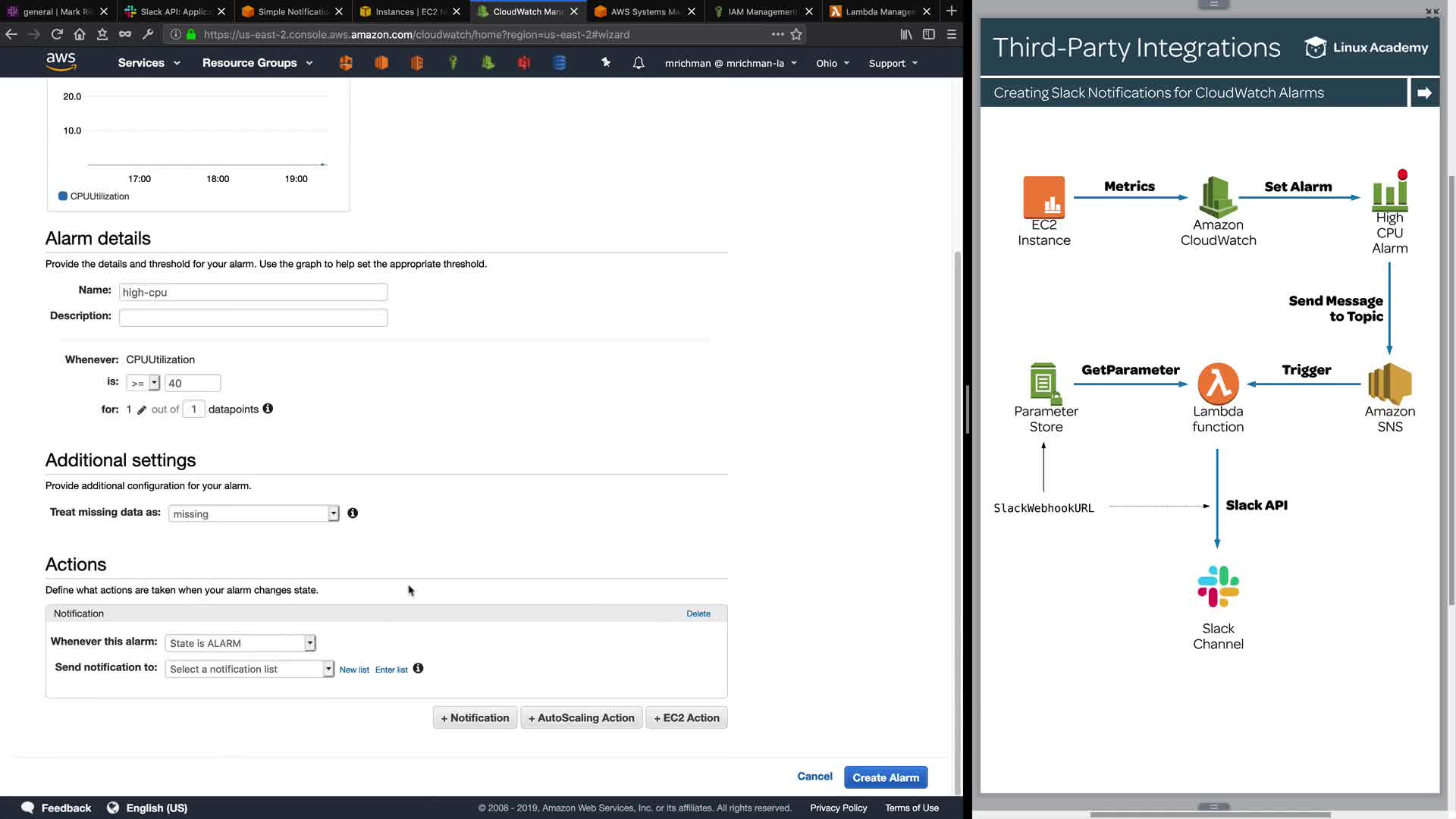This screenshot has width=1456, height=819.
Task: Click the next slide arrow icon
Action: pyautogui.click(x=1424, y=93)
